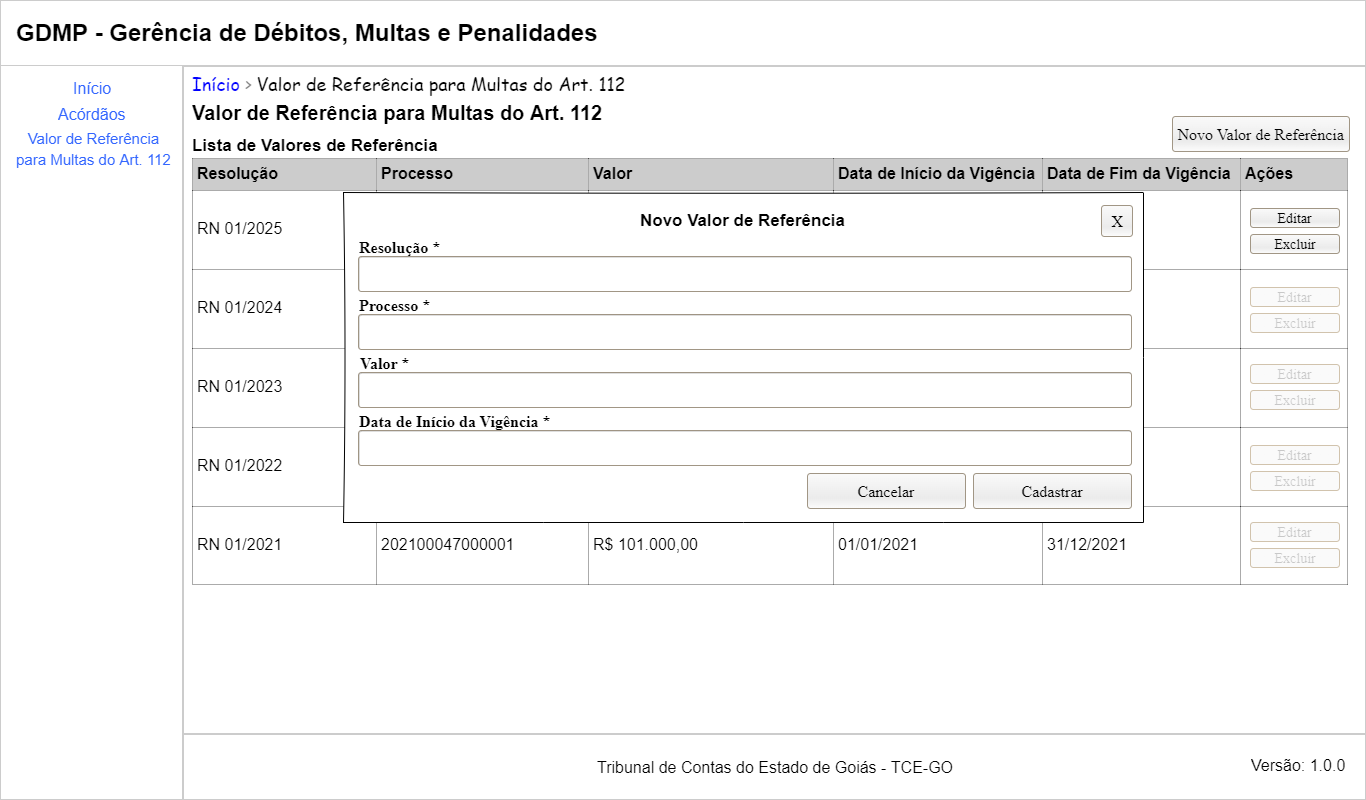
Task: Open the Início sidebar link
Action: [92, 89]
